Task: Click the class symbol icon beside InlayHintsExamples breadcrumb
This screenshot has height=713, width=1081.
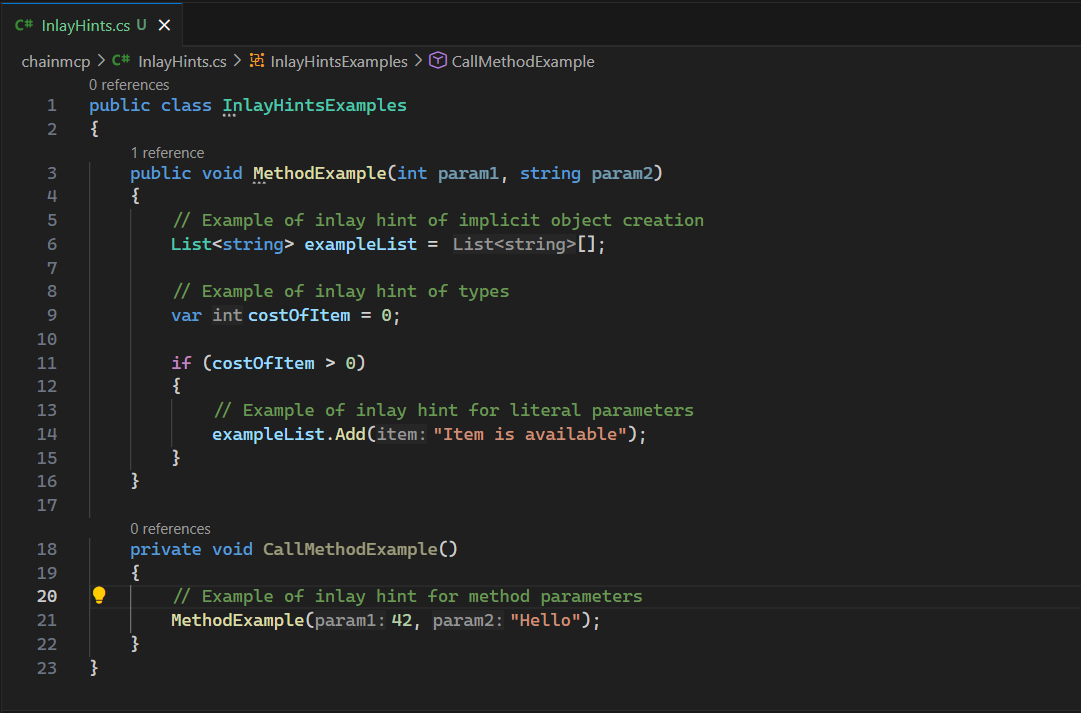Action: pyautogui.click(x=257, y=61)
